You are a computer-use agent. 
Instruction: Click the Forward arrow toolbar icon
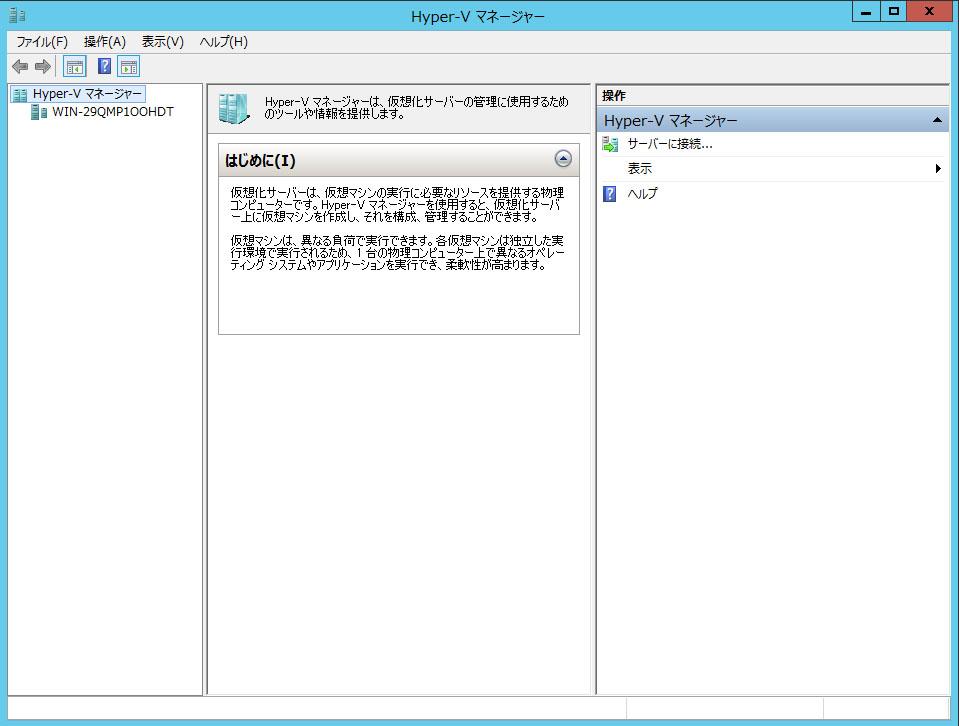[x=42, y=67]
